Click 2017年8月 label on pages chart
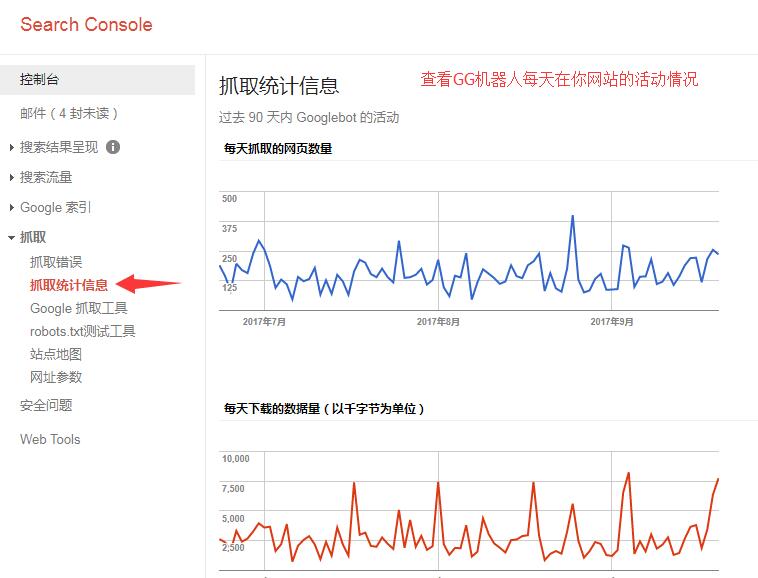The width and height of the screenshot is (758, 578). 438,322
